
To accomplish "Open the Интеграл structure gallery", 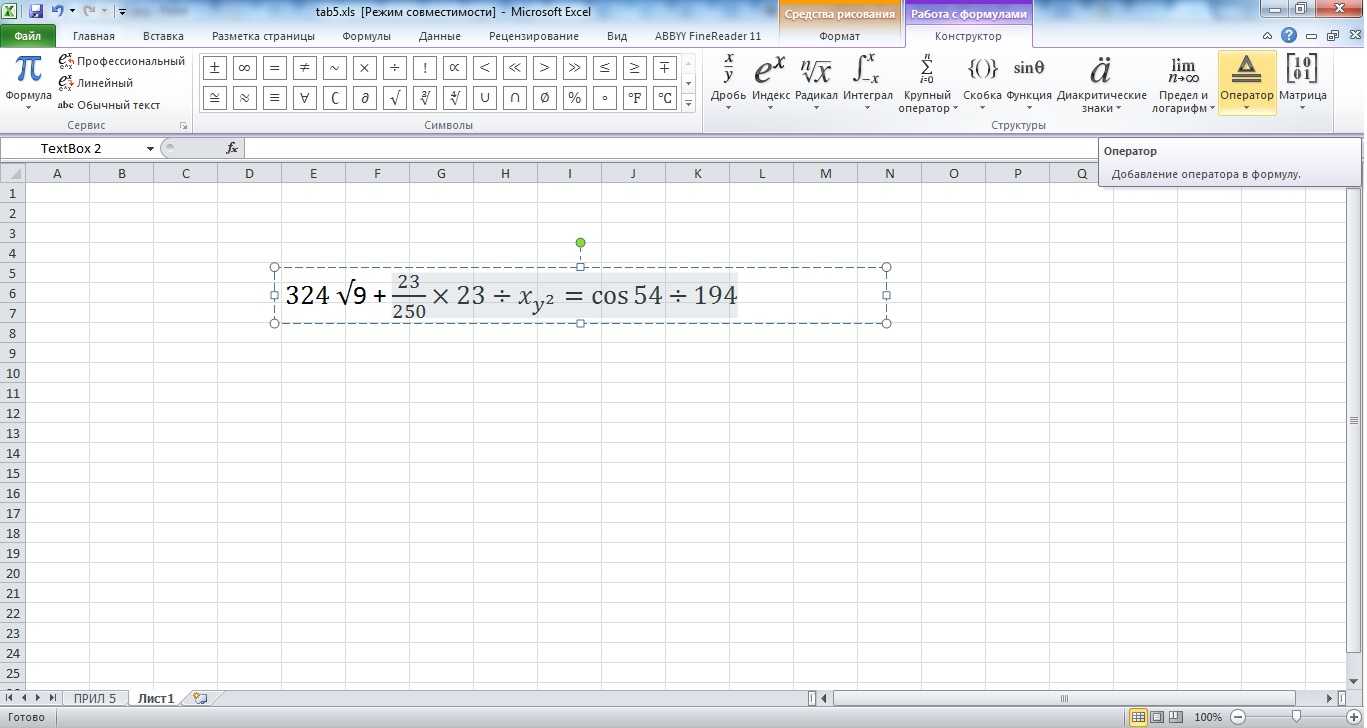I will [867, 83].
